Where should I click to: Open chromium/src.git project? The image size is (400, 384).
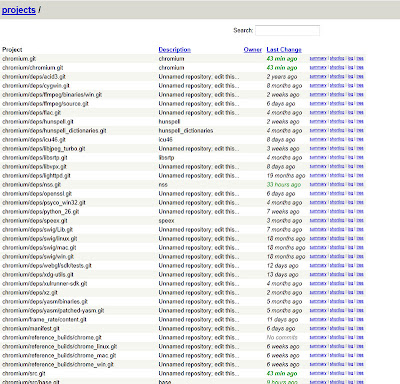[24, 374]
